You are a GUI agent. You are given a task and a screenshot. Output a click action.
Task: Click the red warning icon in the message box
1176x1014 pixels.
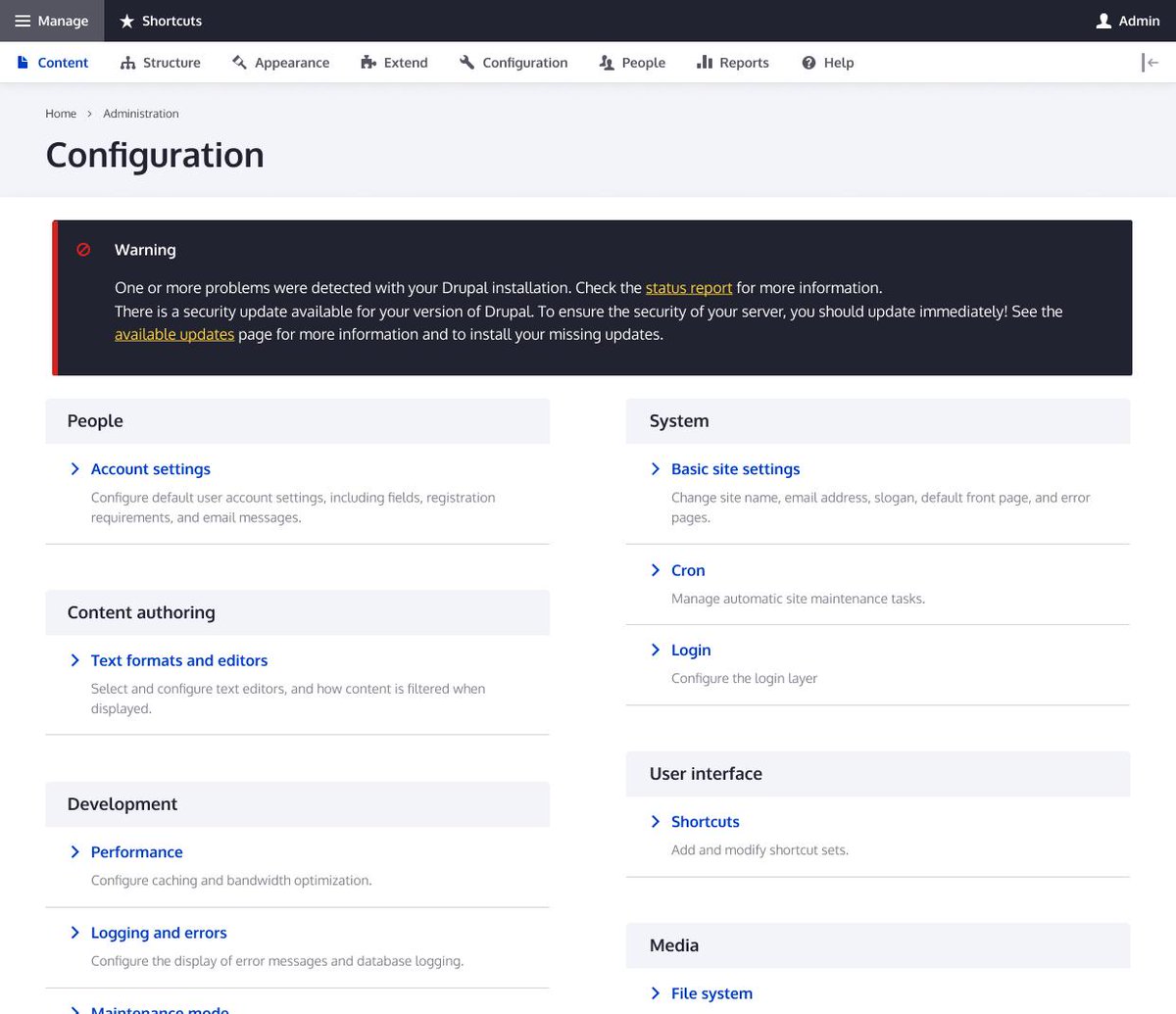[83, 250]
